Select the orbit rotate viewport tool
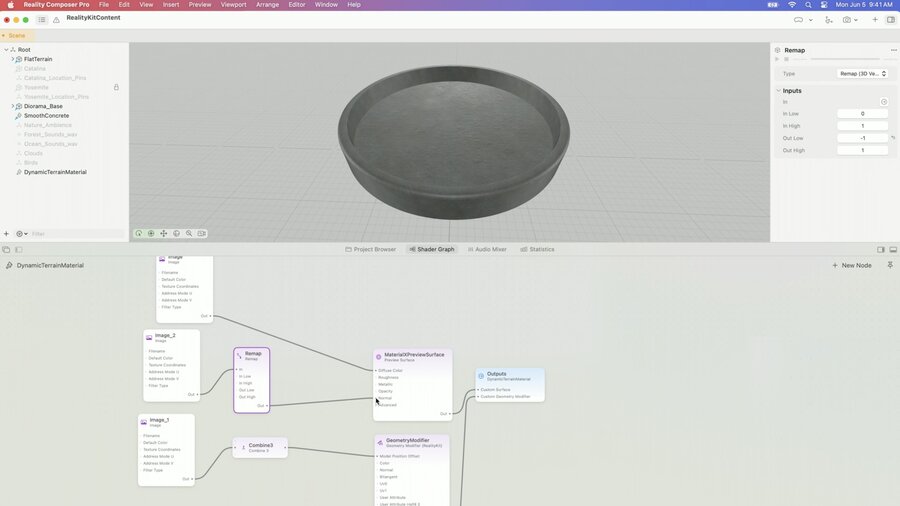This screenshot has height=506, width=900. click(138, 233)
